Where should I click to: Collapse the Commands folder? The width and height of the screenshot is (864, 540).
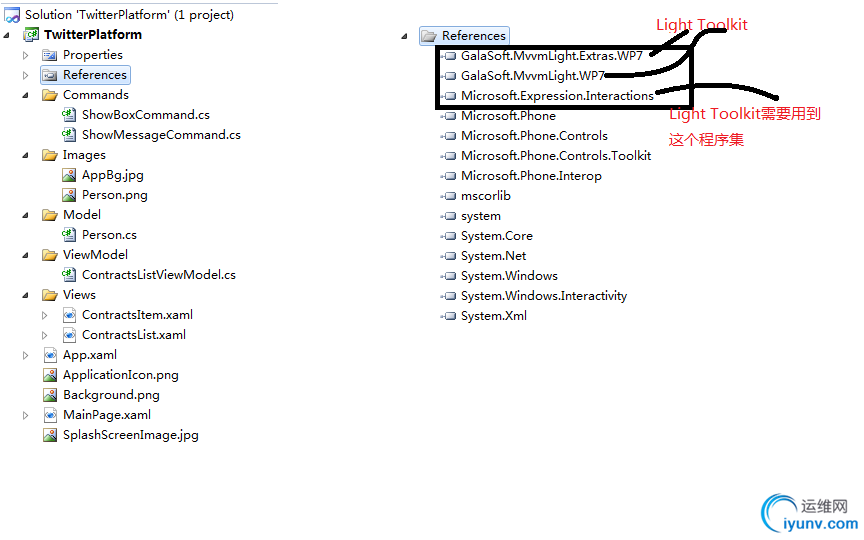coord(26,95)
